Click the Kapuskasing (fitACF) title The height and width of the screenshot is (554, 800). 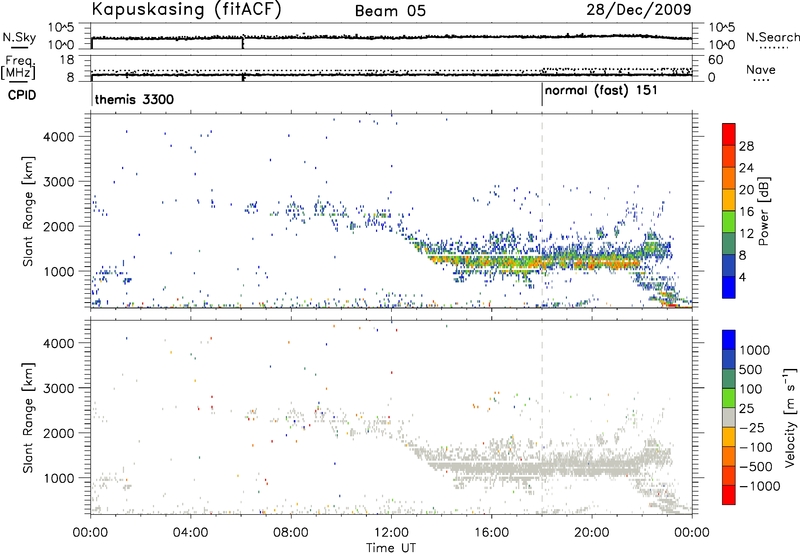186,9
